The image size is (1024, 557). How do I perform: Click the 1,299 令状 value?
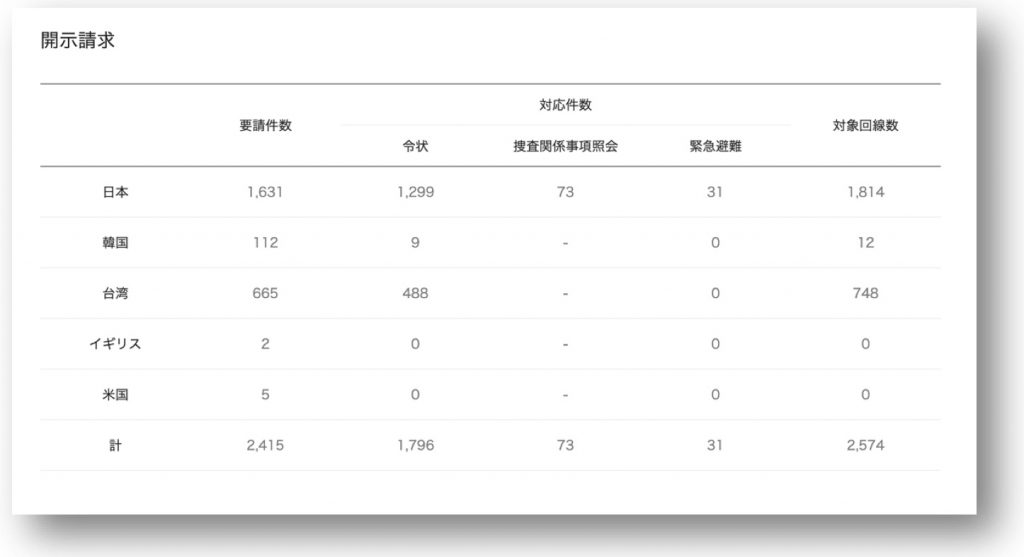415,192
